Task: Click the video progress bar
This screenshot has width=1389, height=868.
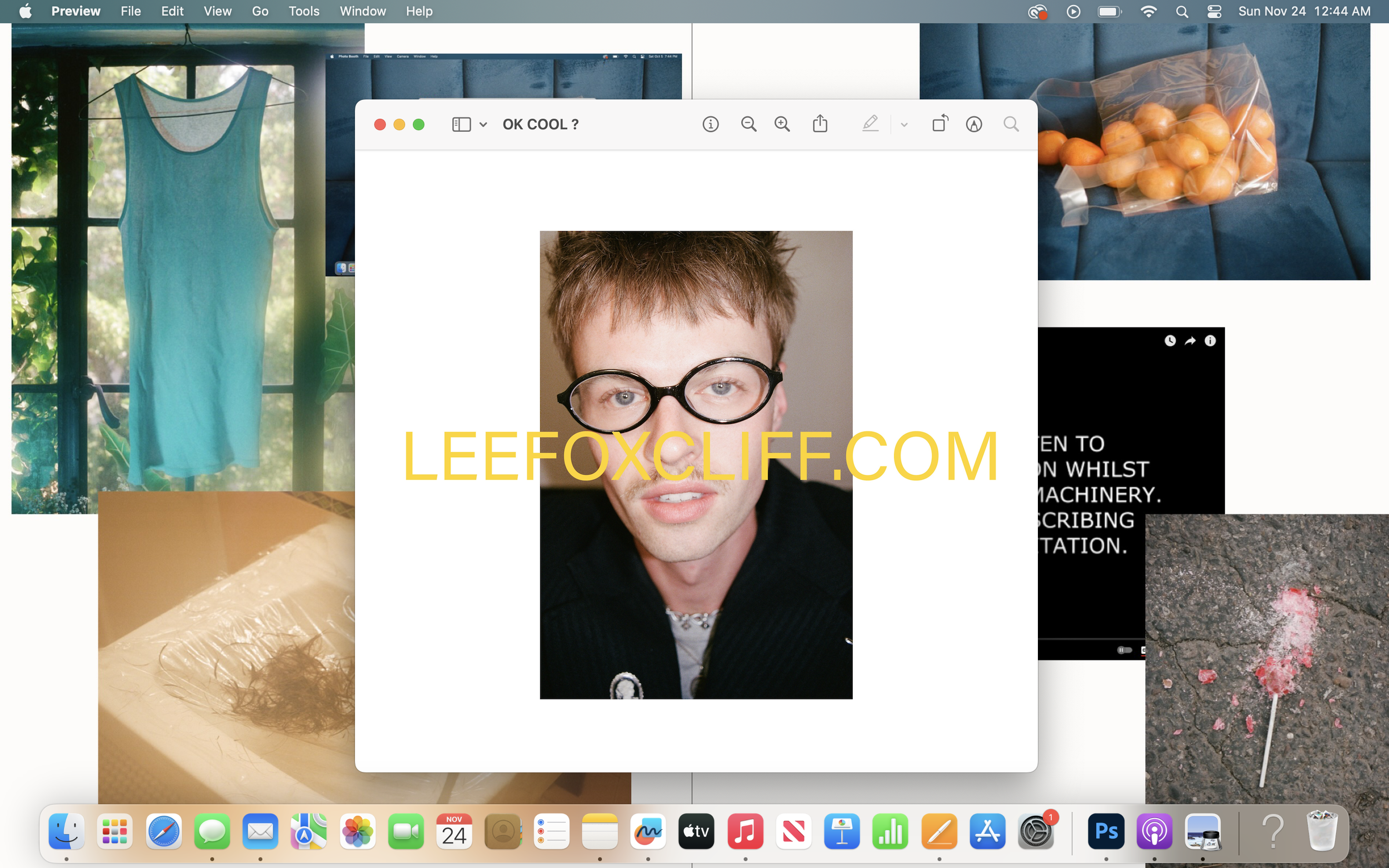Action: tap(1091, 639)
